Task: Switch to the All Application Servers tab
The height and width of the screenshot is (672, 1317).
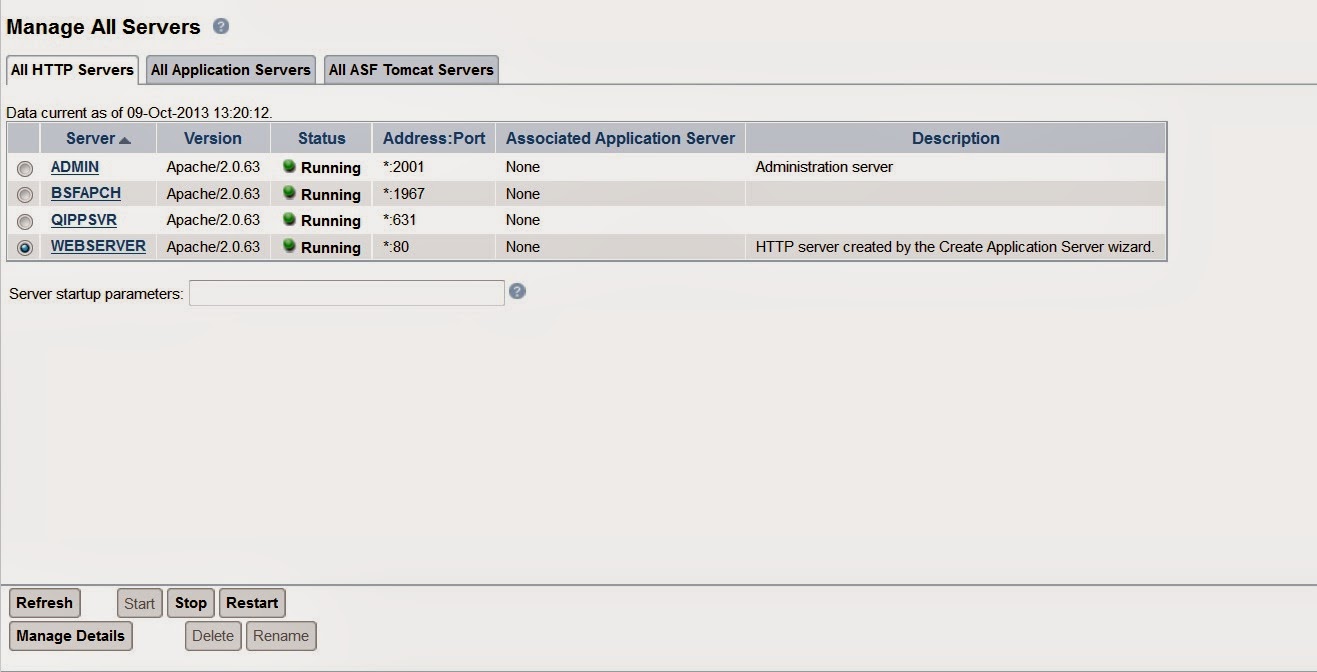Action: pos(230,69)
